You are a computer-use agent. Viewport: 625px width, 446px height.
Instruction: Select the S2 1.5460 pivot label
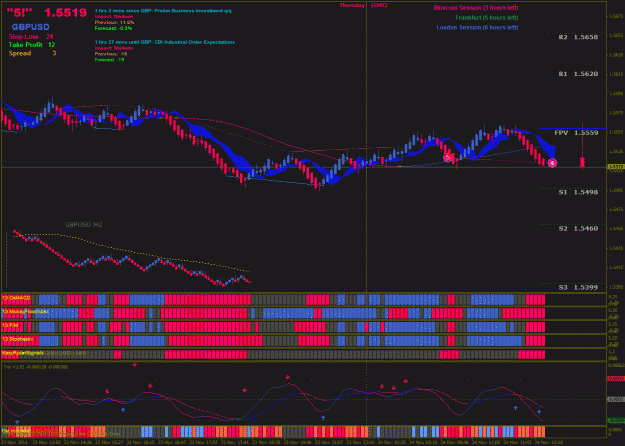(578, 228)
